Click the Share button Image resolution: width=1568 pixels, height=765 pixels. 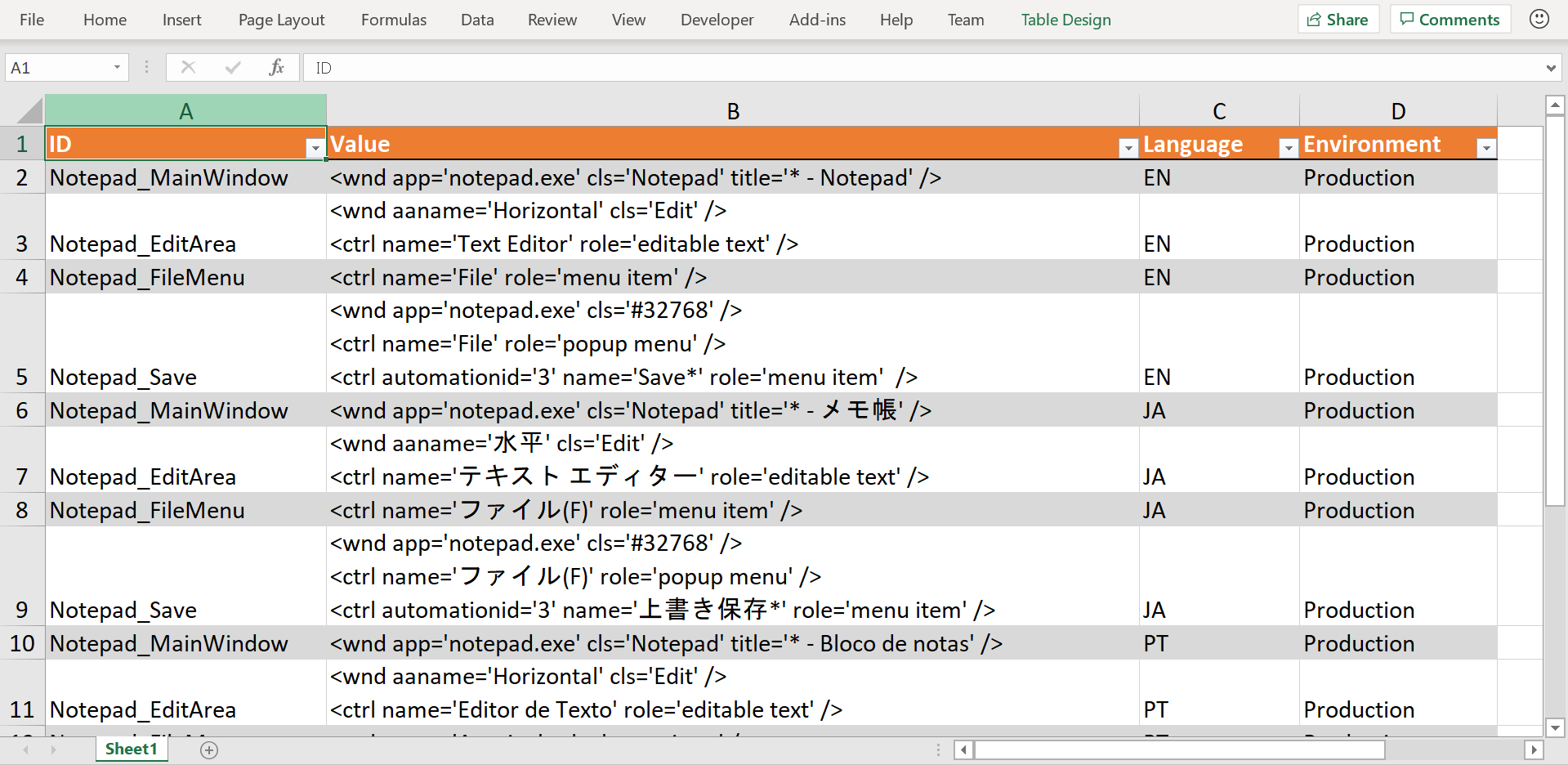1338,20
